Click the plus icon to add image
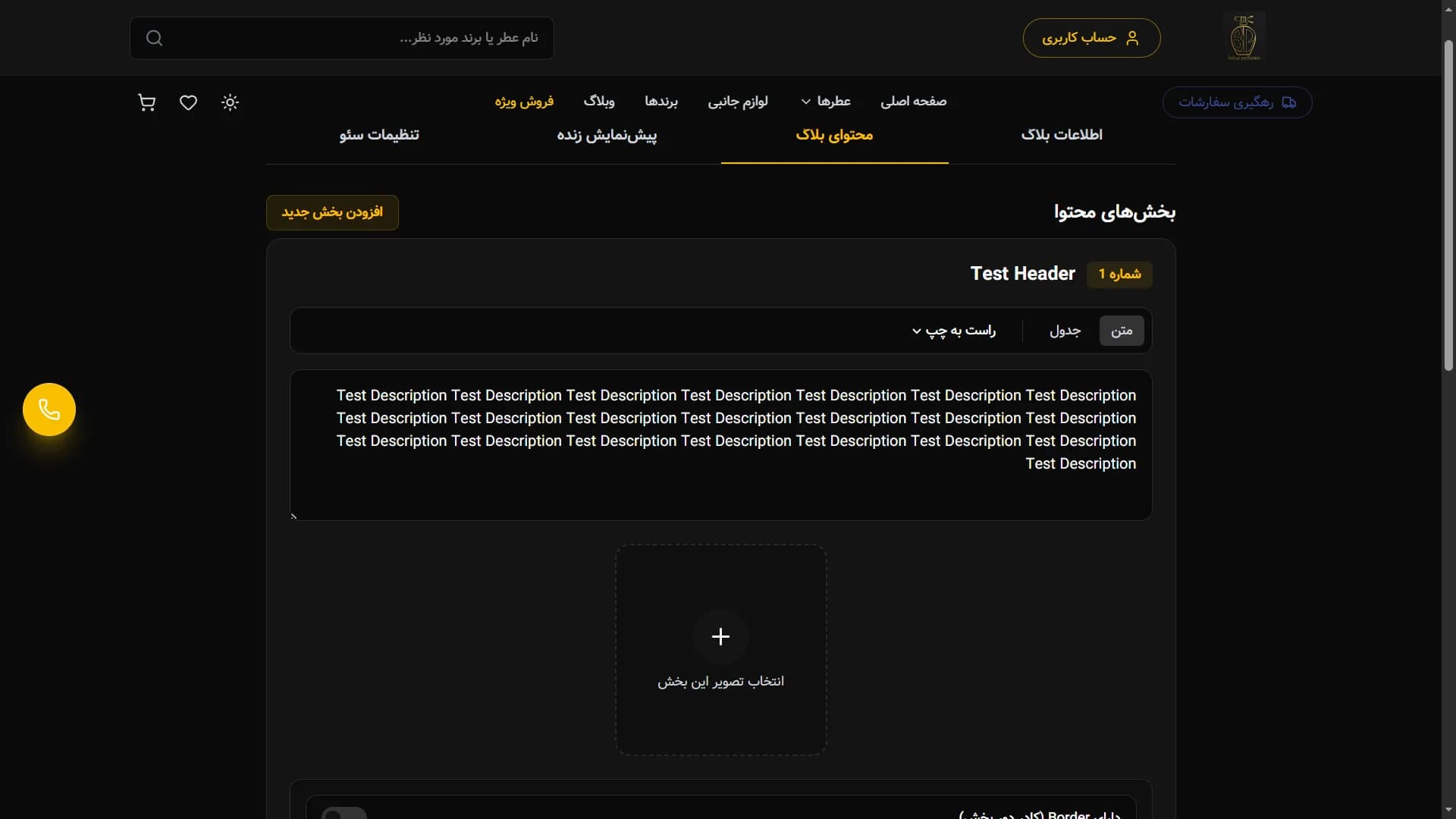The image size is (1456, 819). 720,636
